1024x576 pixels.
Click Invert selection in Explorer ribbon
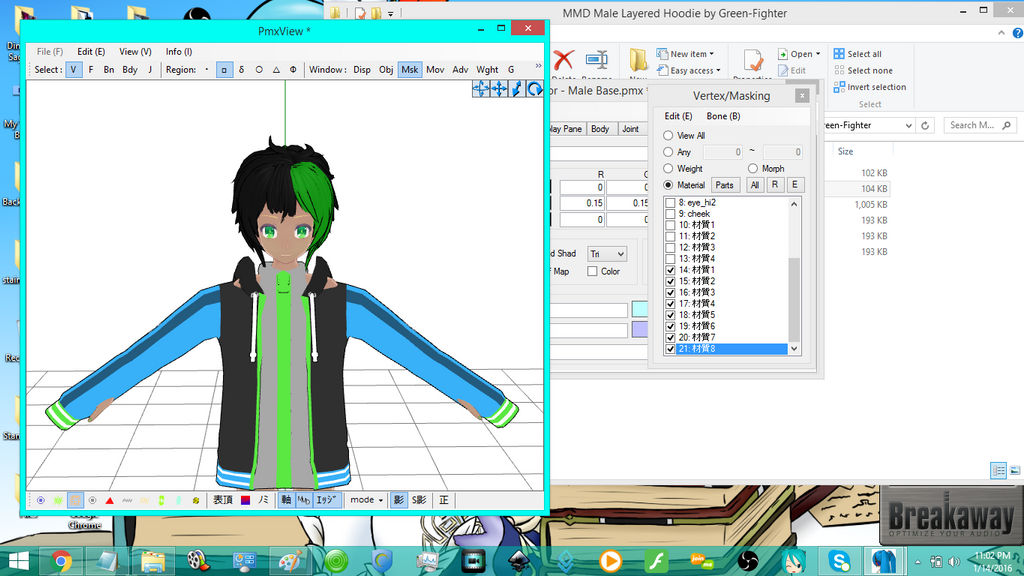pyautogui.click(x=870, y=87)
